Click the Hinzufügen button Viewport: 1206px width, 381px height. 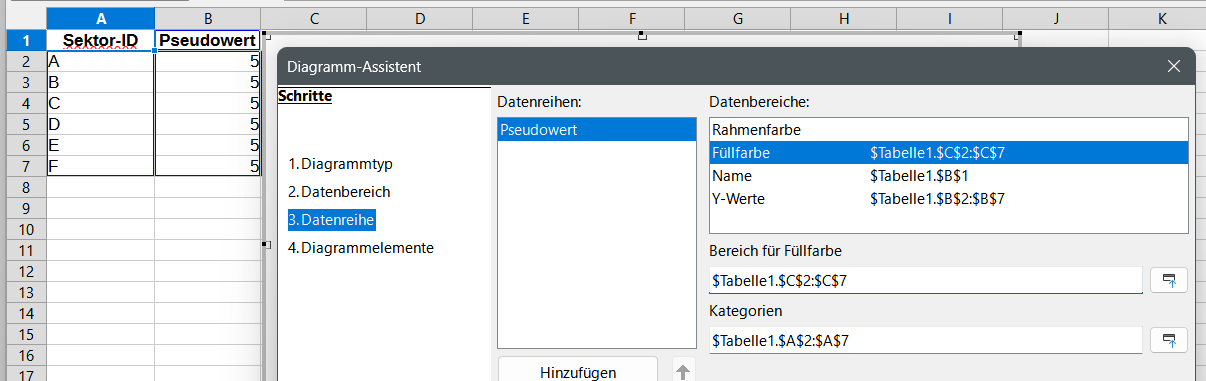click(578, 372)
